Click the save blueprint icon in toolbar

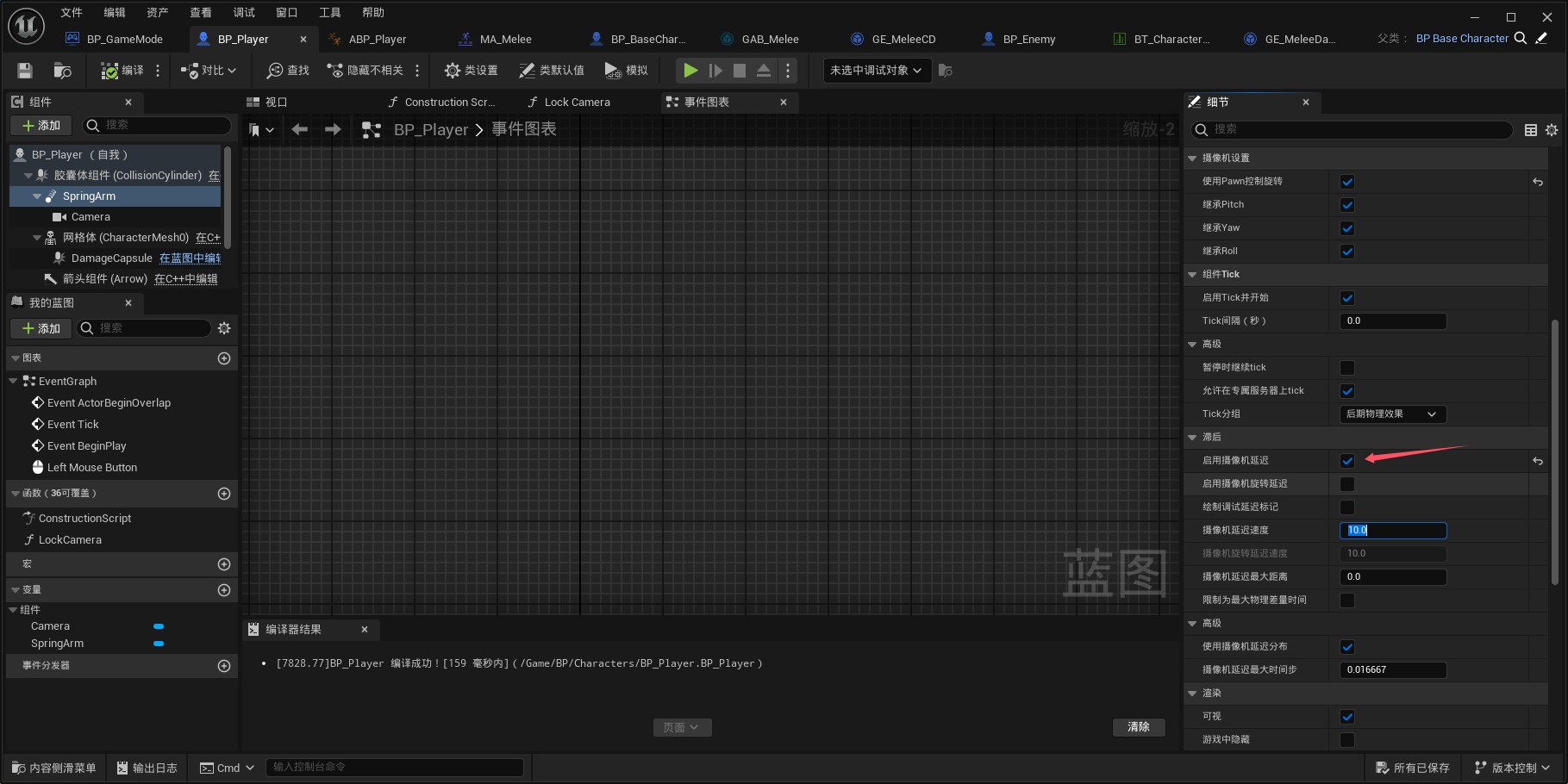pos(25,71)
